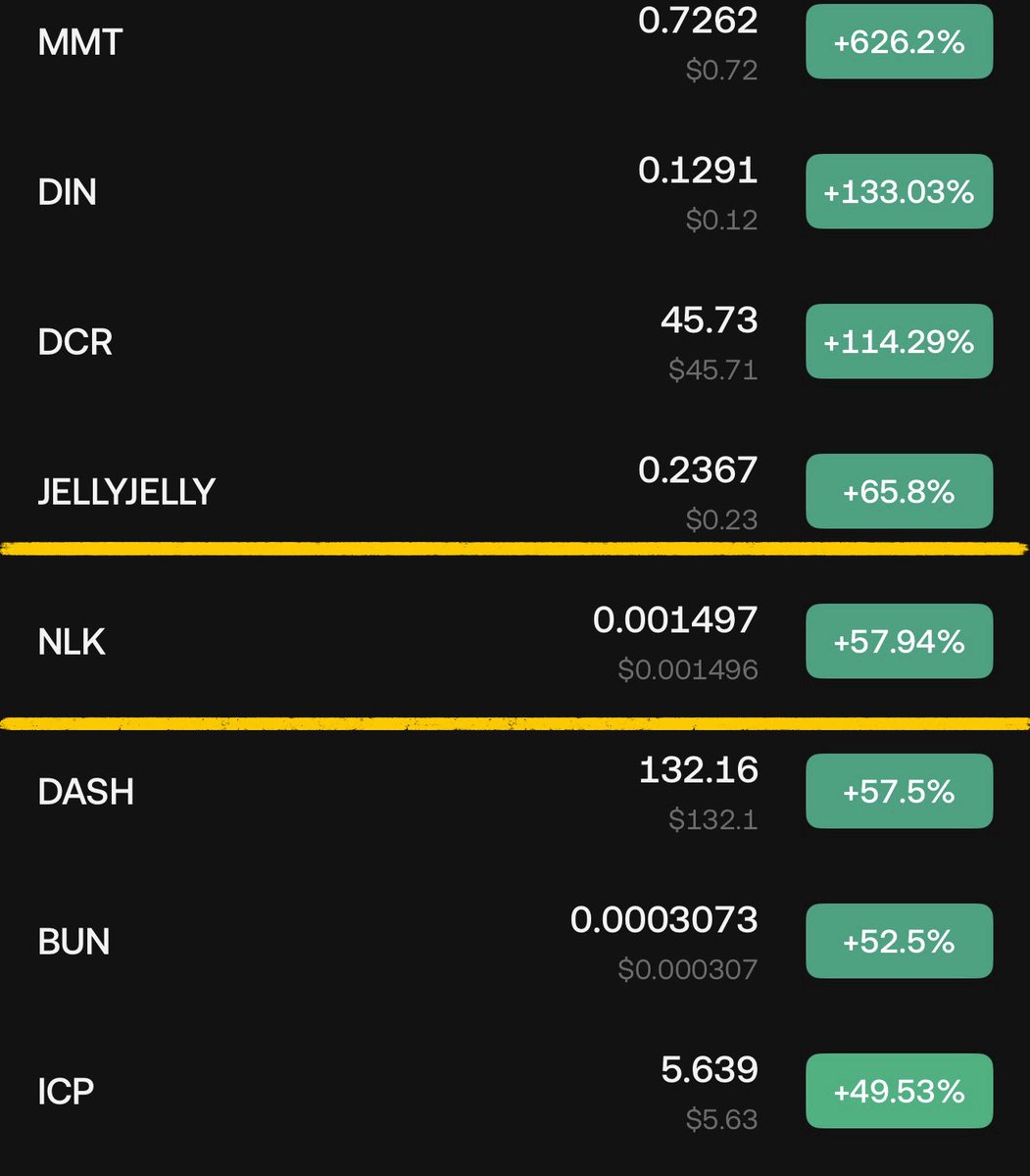Click the +57.94% badge in NLK row
The height and width of the screenshot is (1176, 1030).
pyautogui.click(x=899, y=642)
